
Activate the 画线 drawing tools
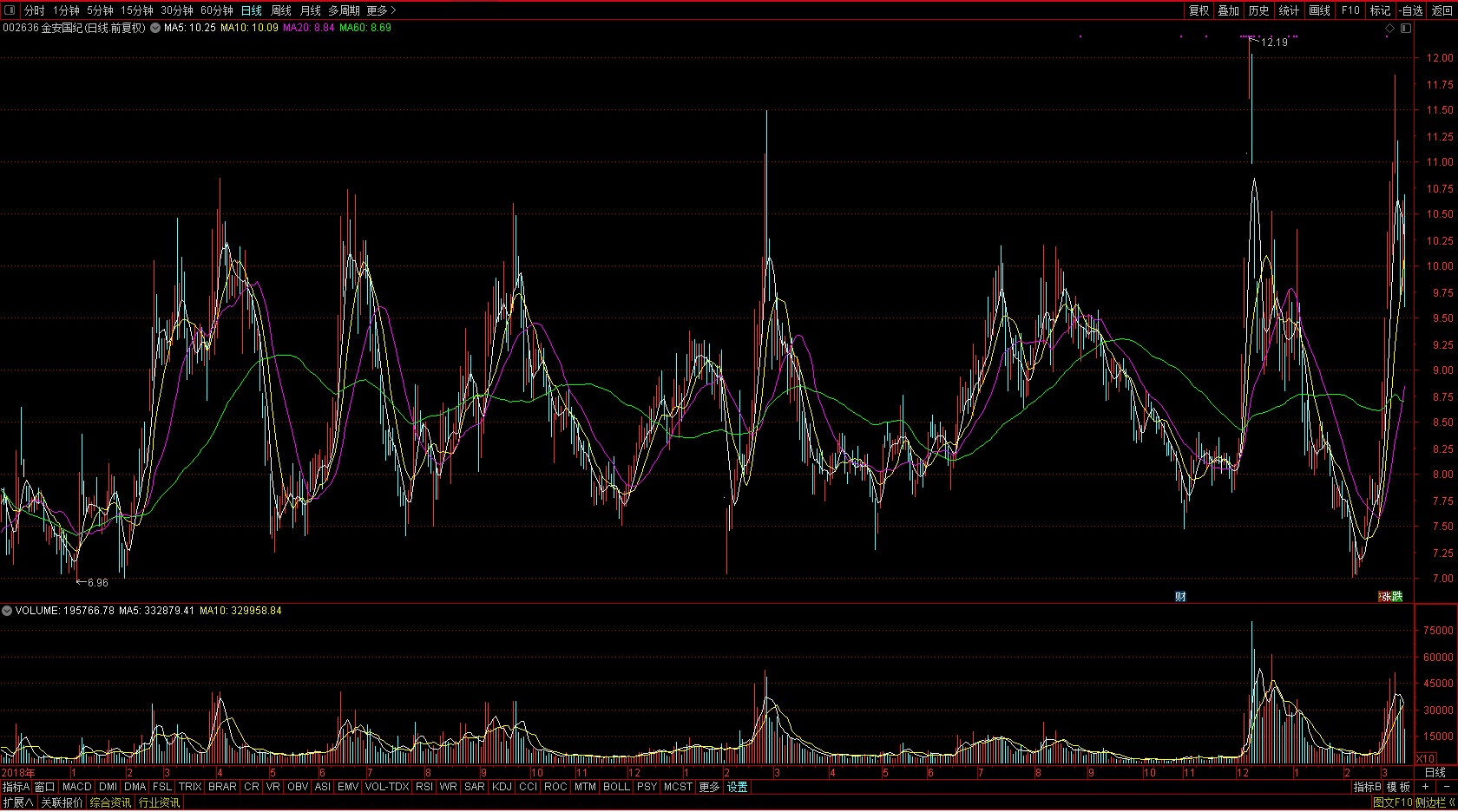(1320, 10)
